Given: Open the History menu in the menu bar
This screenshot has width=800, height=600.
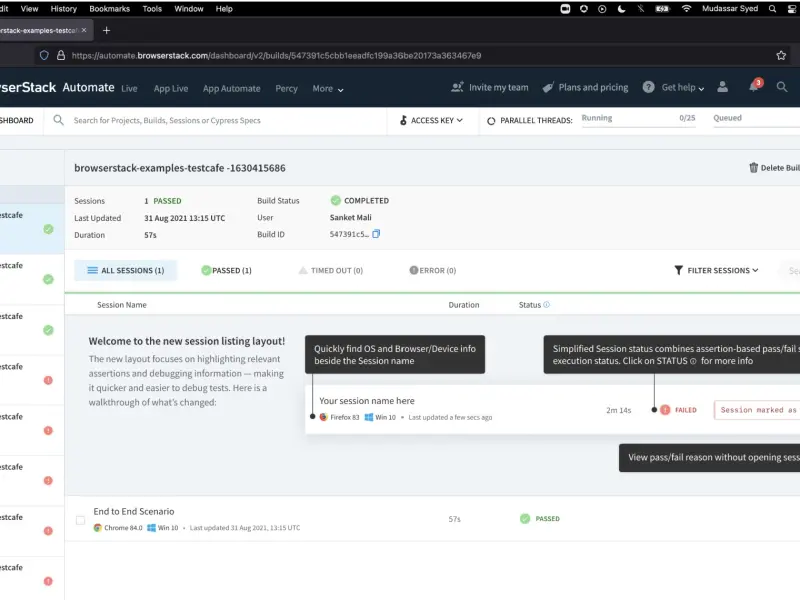Looking at the screenshot, I should [64, 9].
